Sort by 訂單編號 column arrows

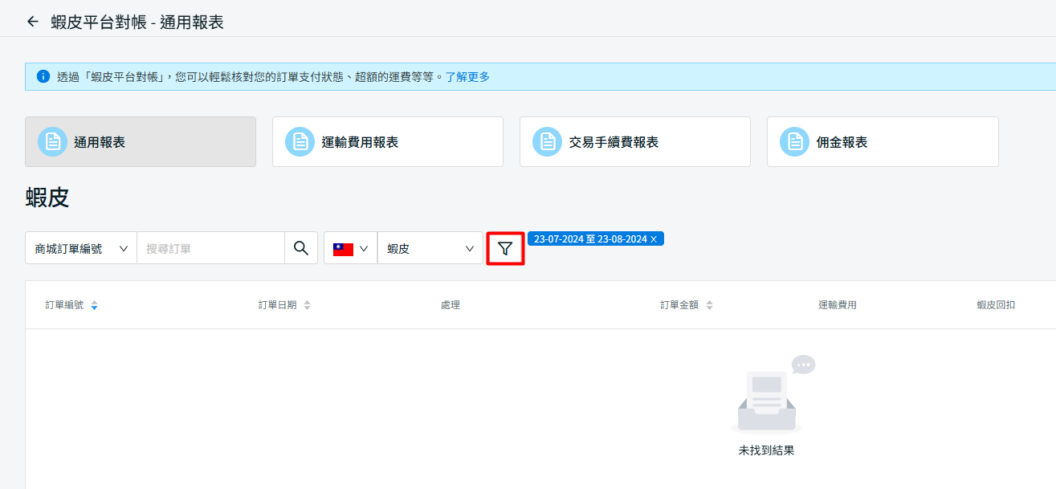95,305
